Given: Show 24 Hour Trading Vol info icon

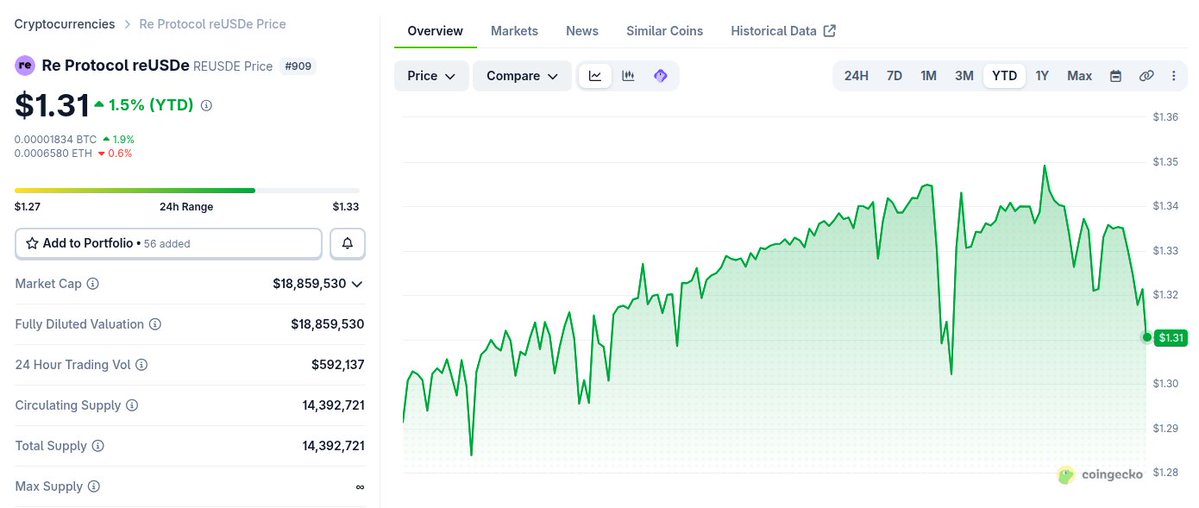Looking at the screenshot, I should [141, 365].
